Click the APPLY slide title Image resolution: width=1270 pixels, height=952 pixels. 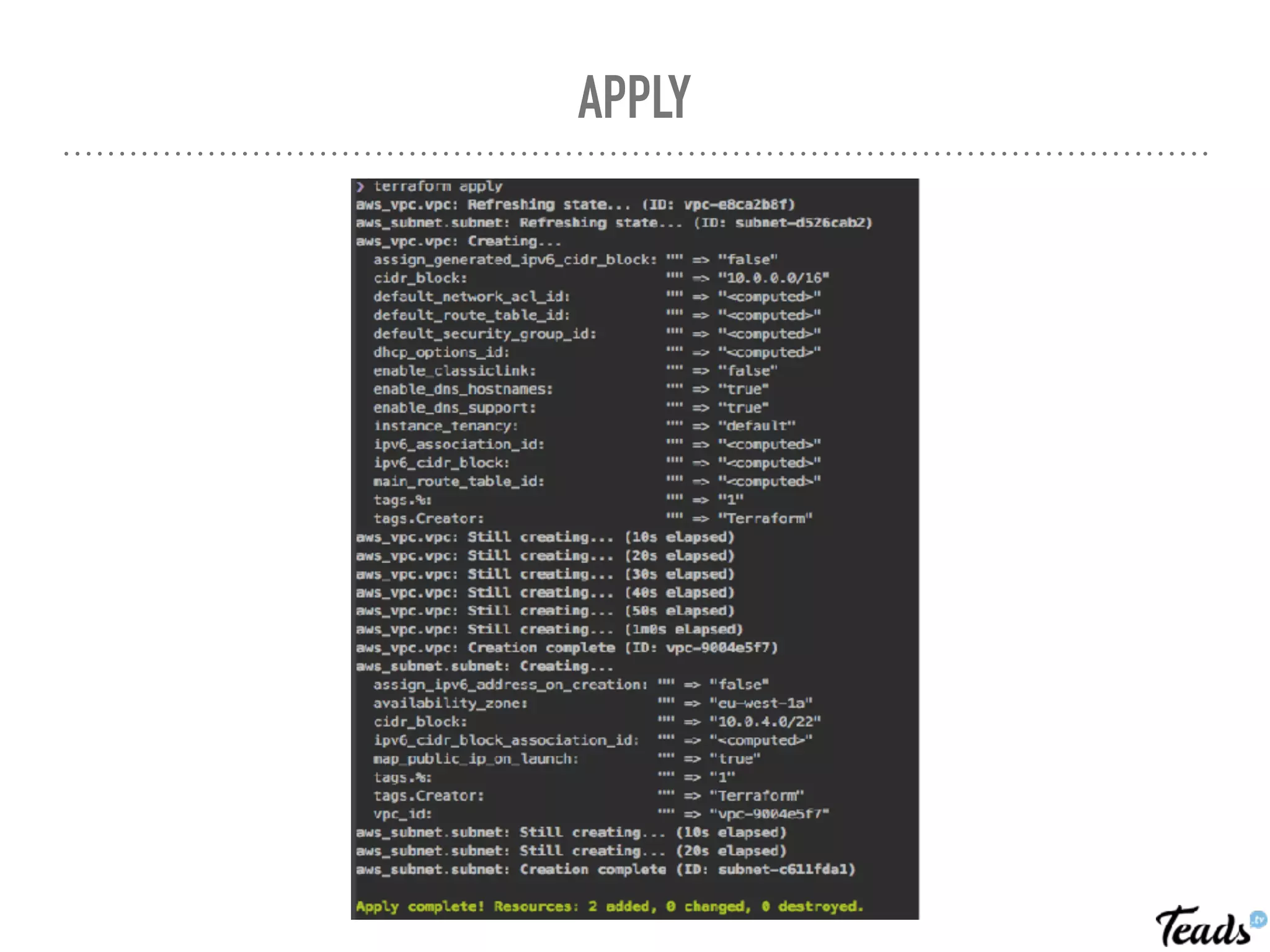point(634,96)
